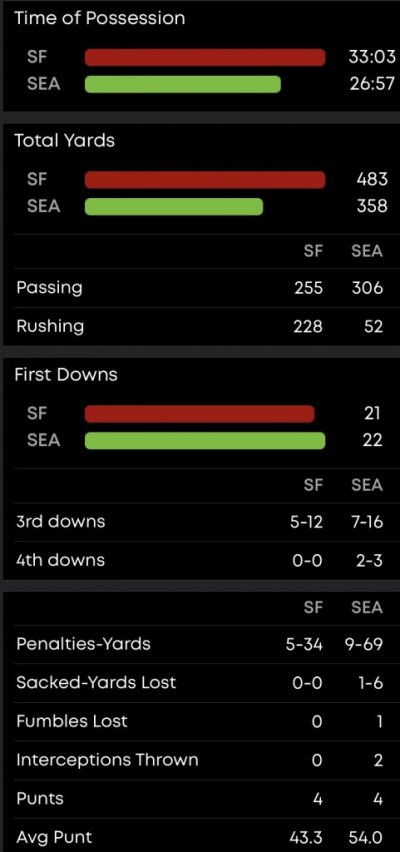Click the SEA green First Downs bar
This screenshot has height=852, width=400.
205,441
